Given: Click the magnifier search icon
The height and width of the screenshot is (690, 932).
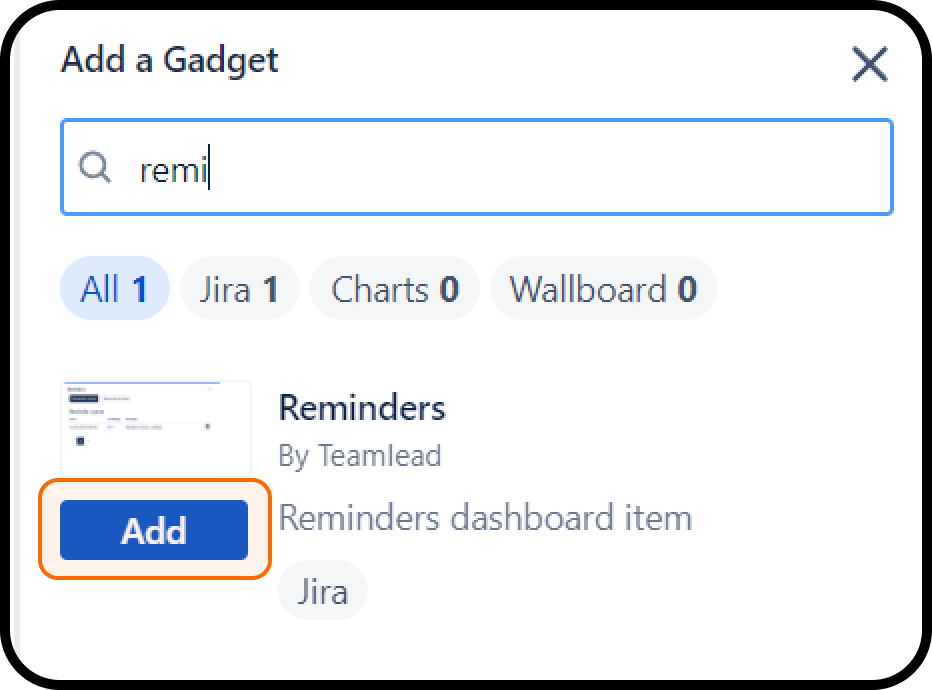Looking at the screenshot, I should click(95, 168).
